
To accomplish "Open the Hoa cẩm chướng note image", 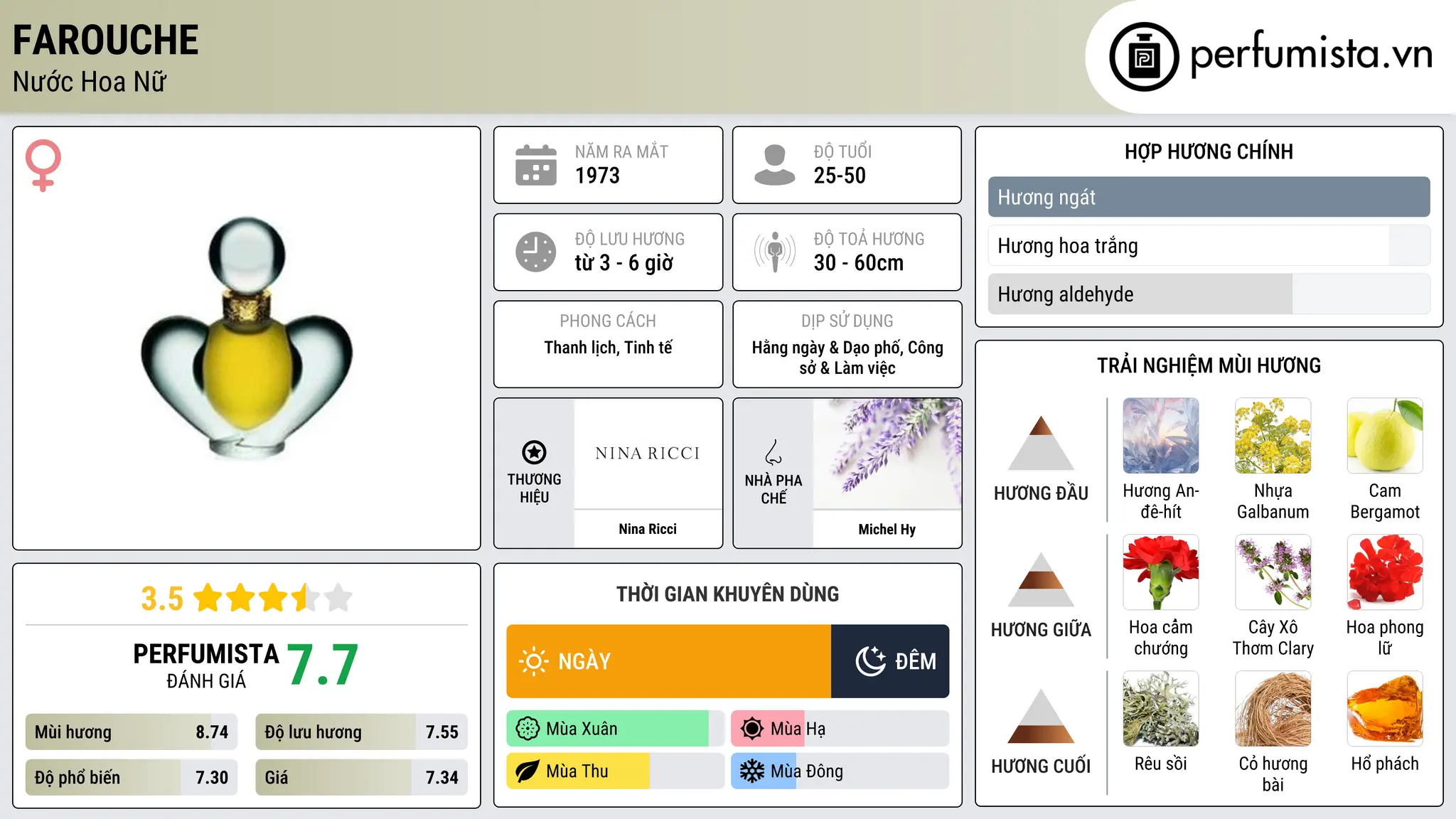I will (x=1161, y=572).
